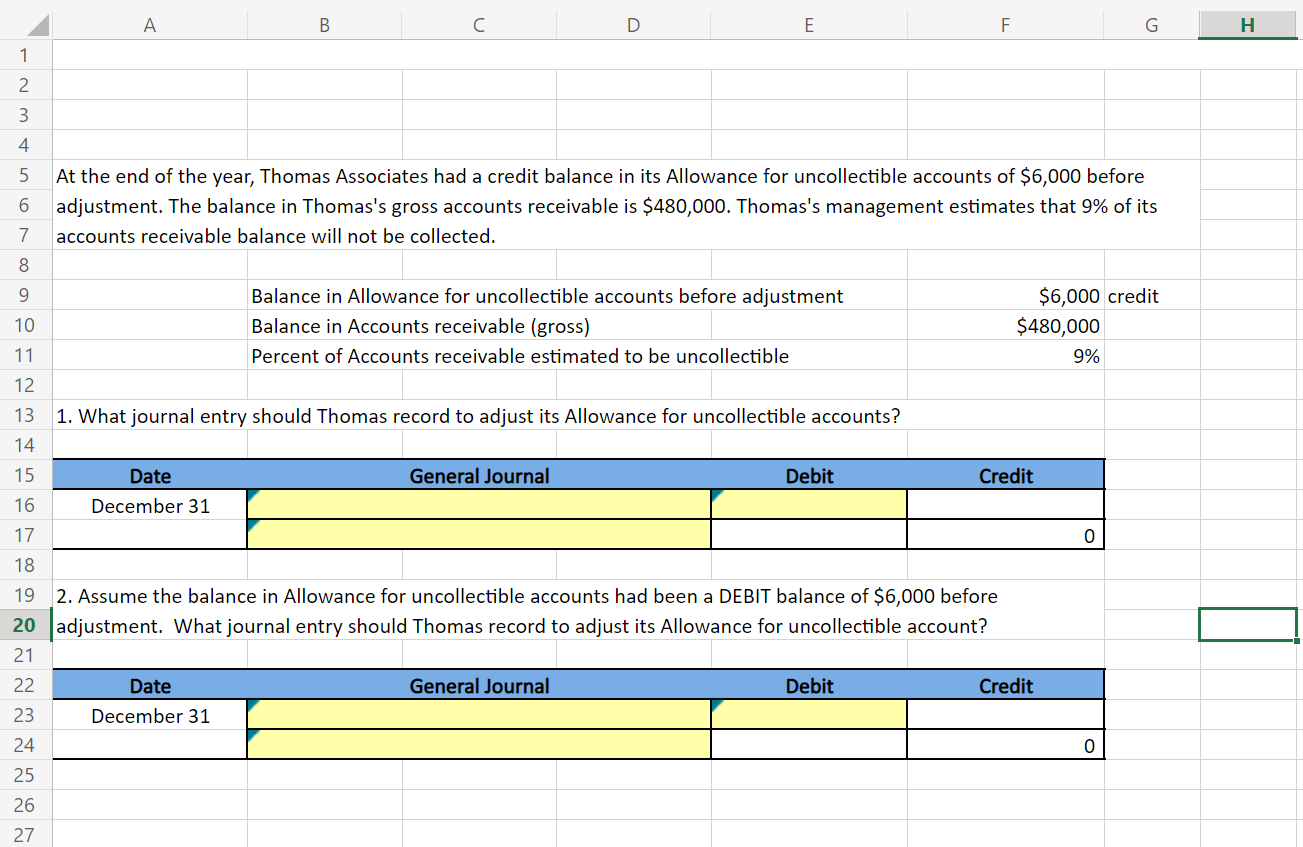Select the $6,000 allowance balance cell
This screenshot has height=847, width=1303.
[x=1005, y=296]
